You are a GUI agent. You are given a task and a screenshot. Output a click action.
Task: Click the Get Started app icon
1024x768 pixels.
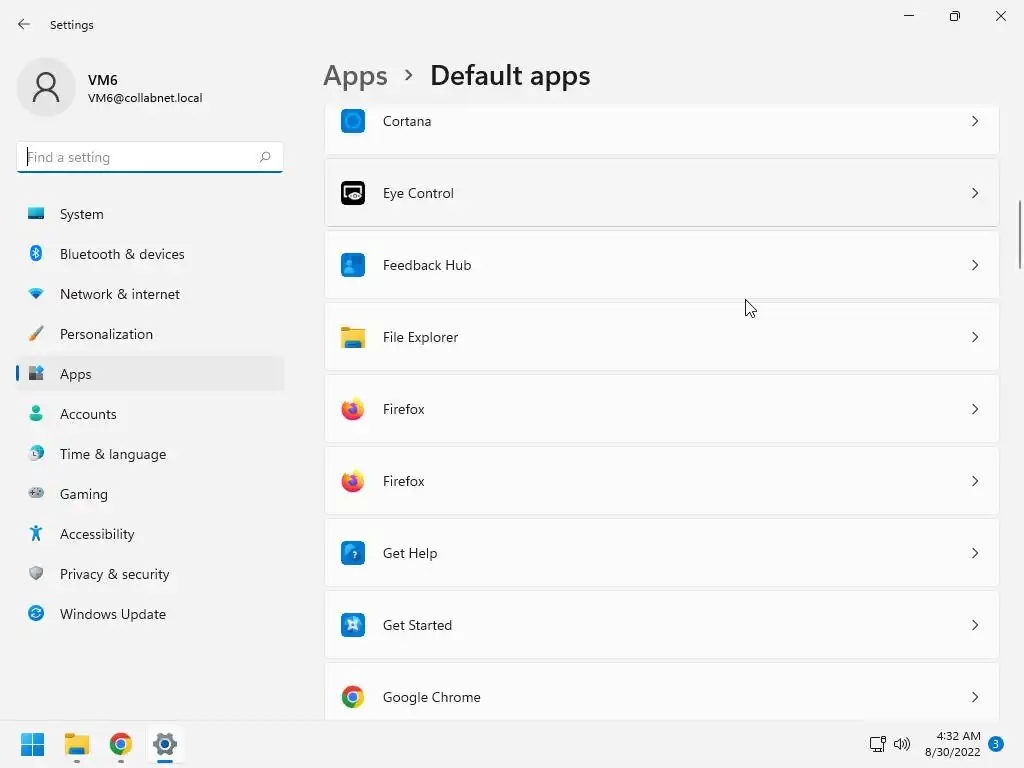coord(353,625)
